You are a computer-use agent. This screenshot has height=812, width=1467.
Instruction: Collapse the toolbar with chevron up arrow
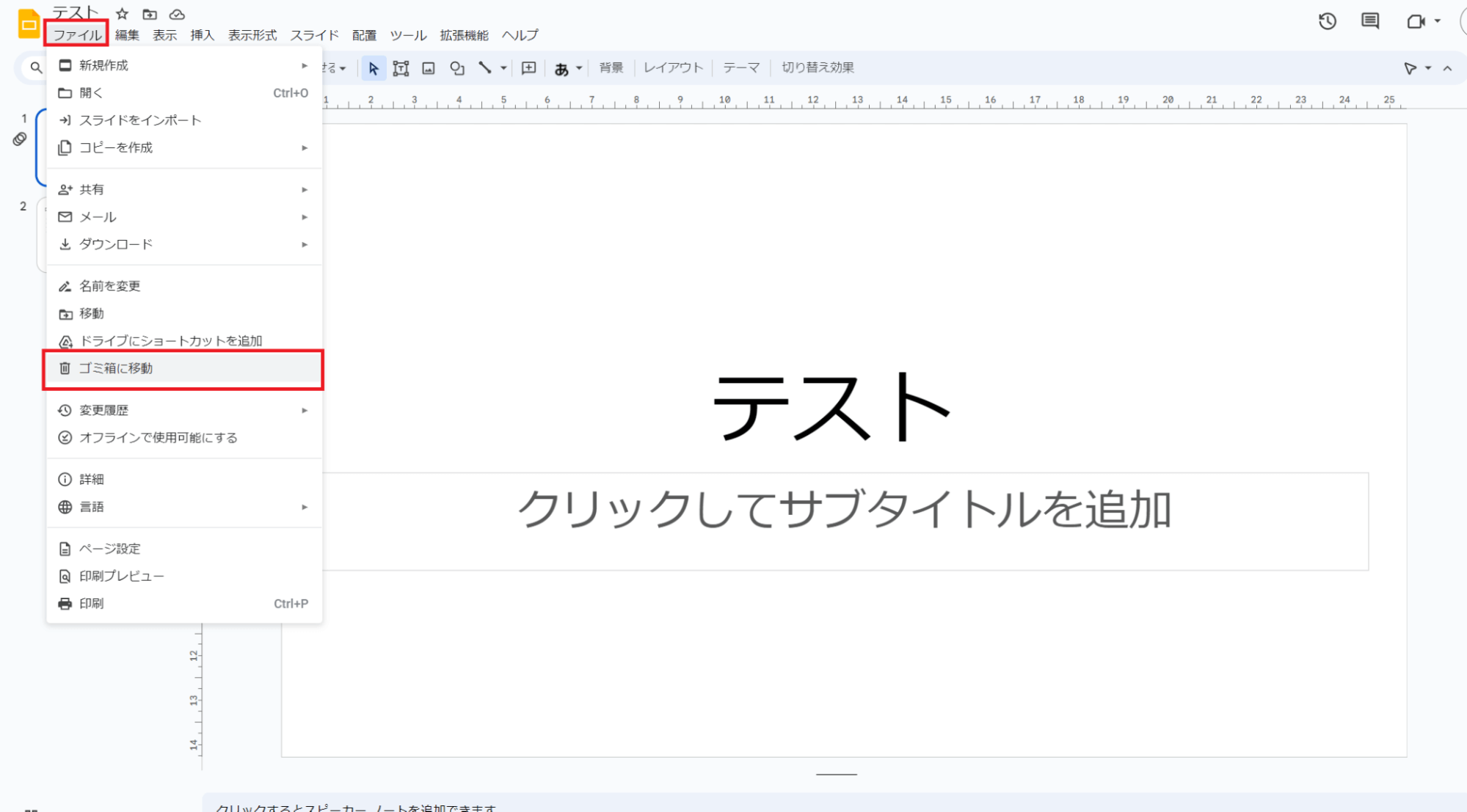tap(1447, 68)
